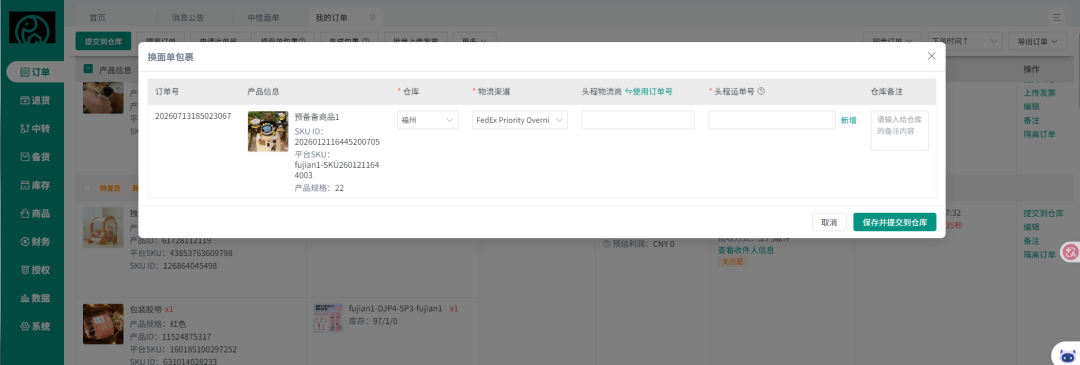Open the 财务 finance section

(34, 242)
